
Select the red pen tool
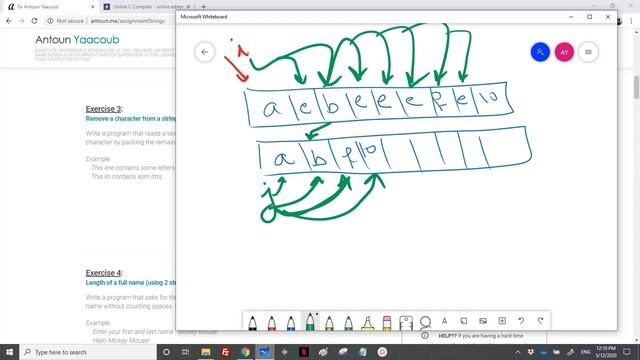(x=272, y=322)
